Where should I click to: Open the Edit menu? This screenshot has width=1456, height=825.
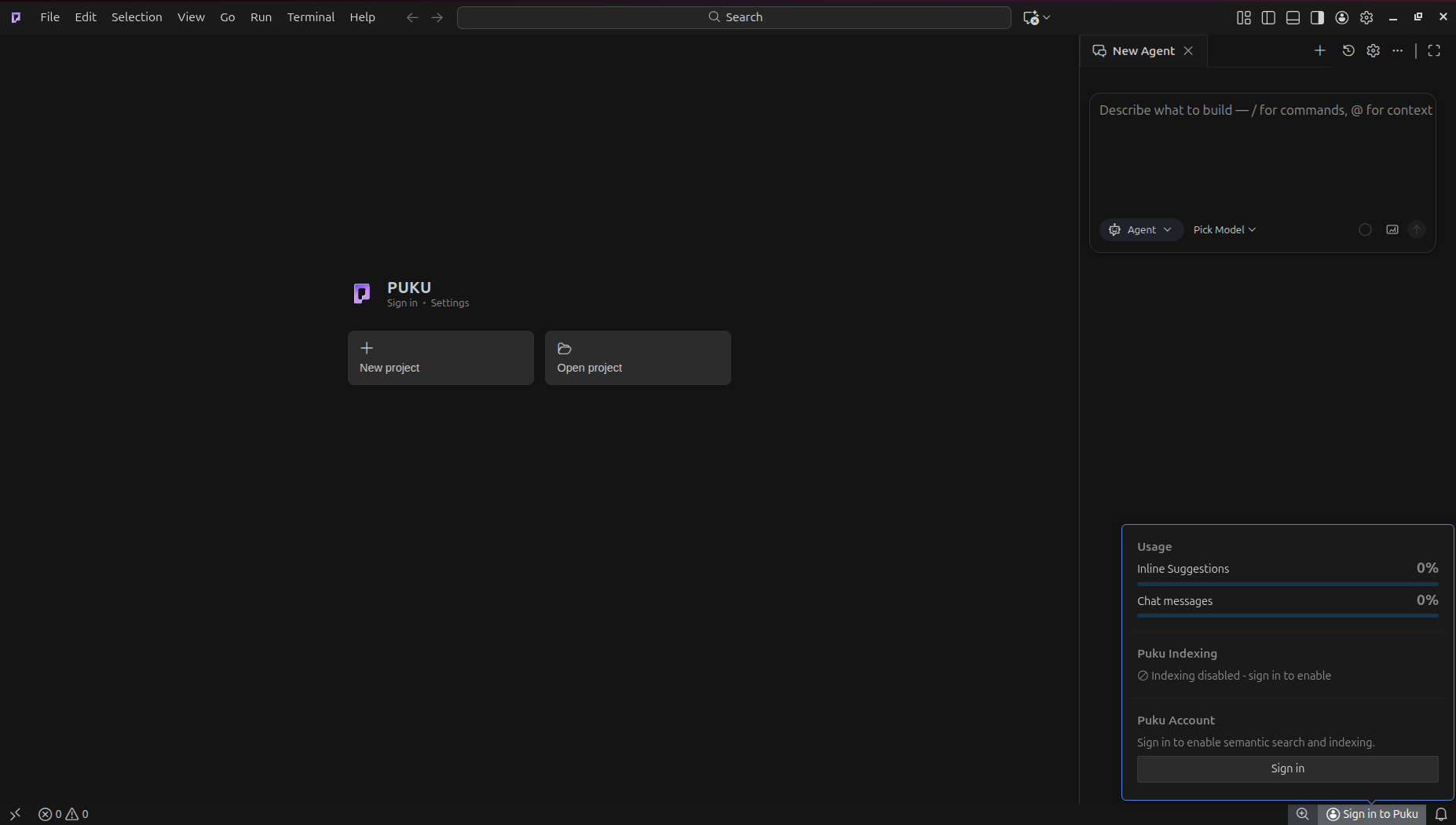pos(86,17)
